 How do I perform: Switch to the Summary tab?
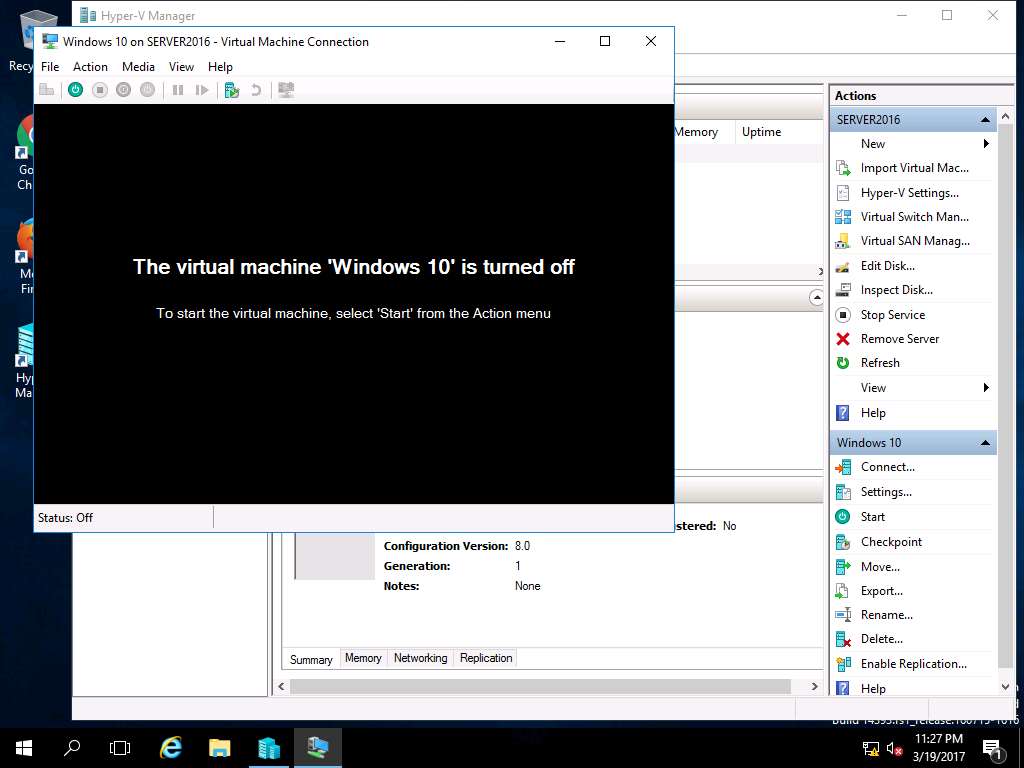pos(311,659)
